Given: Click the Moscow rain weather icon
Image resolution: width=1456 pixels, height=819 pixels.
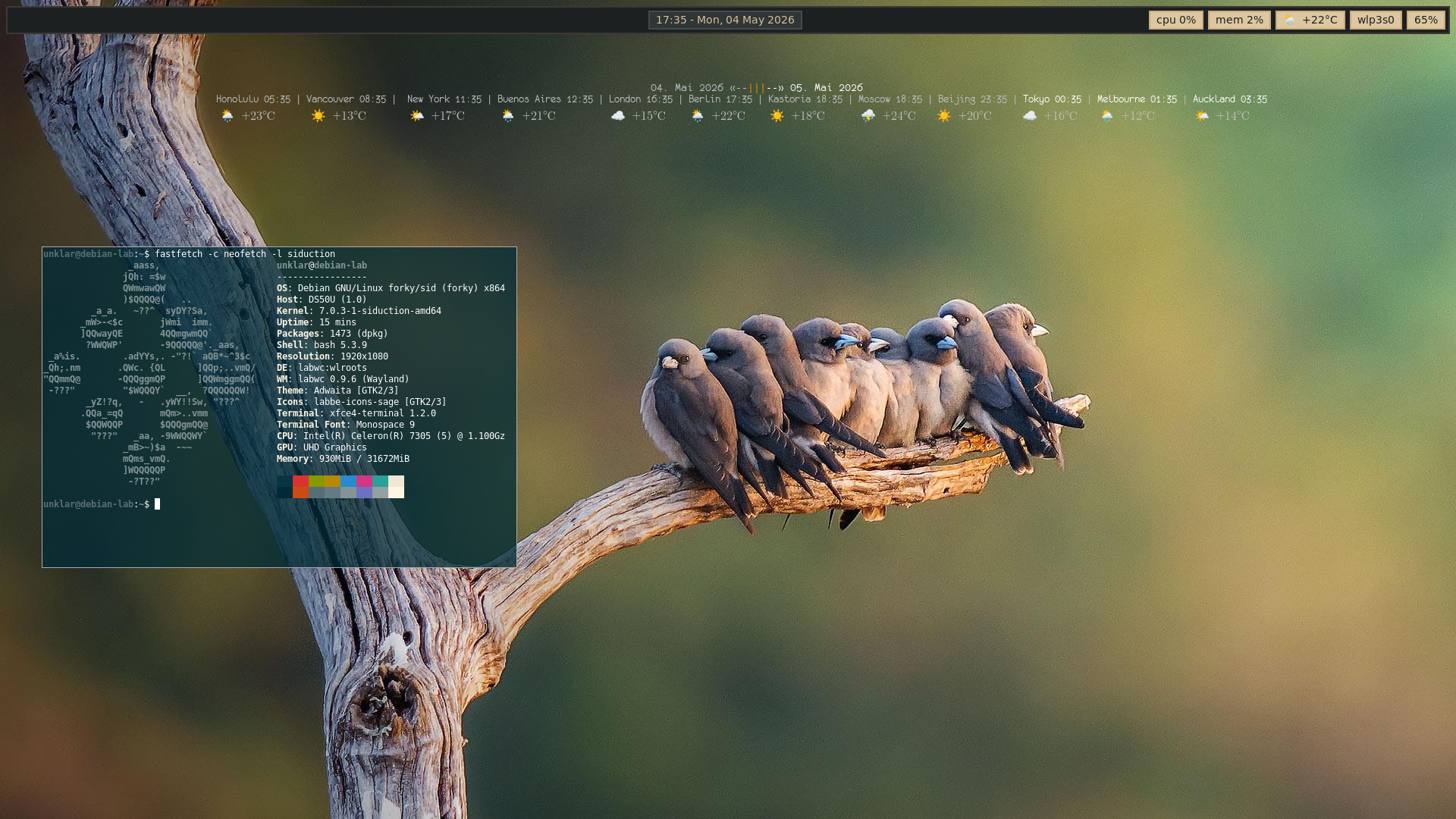Looking at the screenshot, I should coord(868,116).
